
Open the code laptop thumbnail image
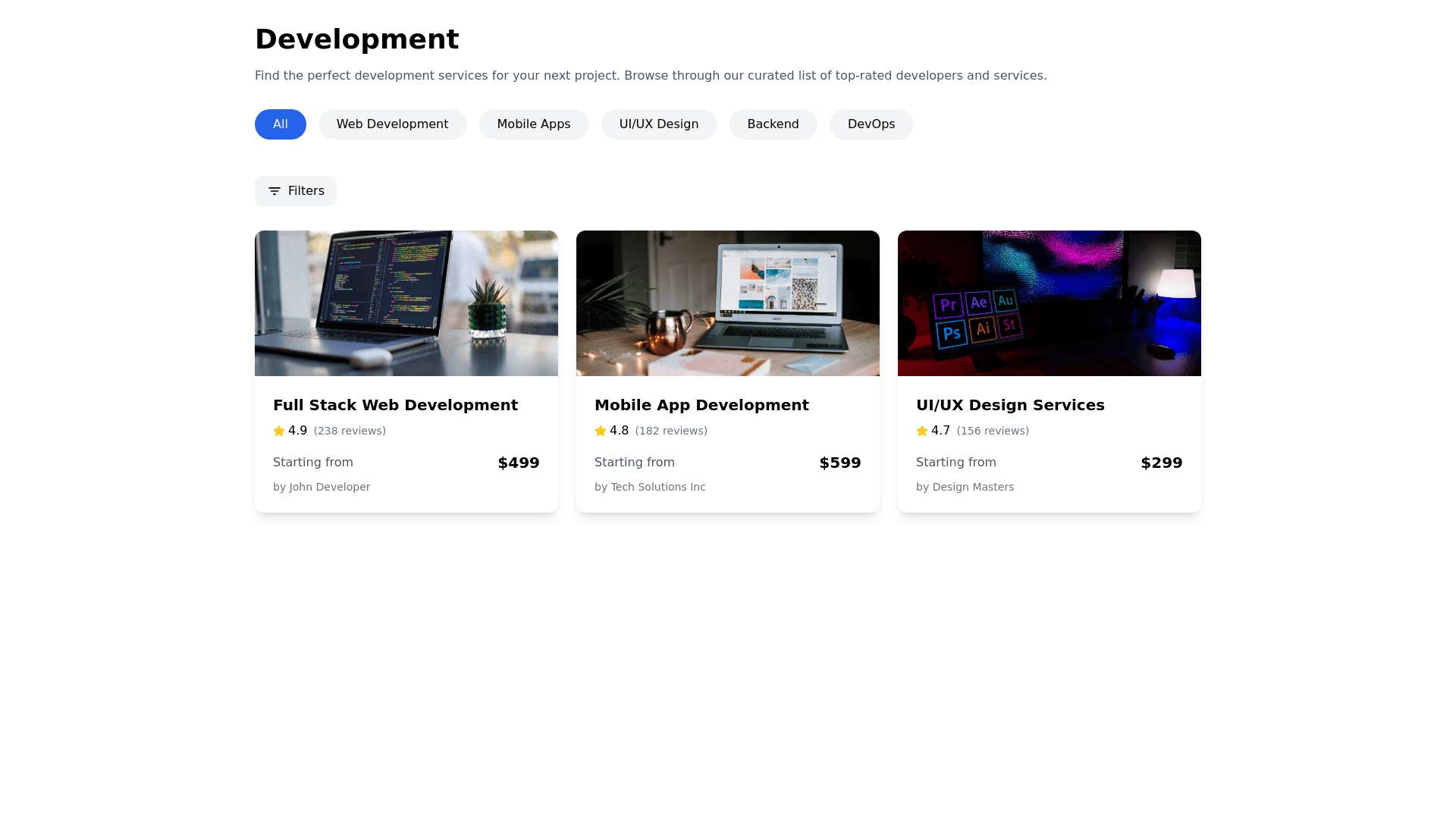click(x=406, y=303)
